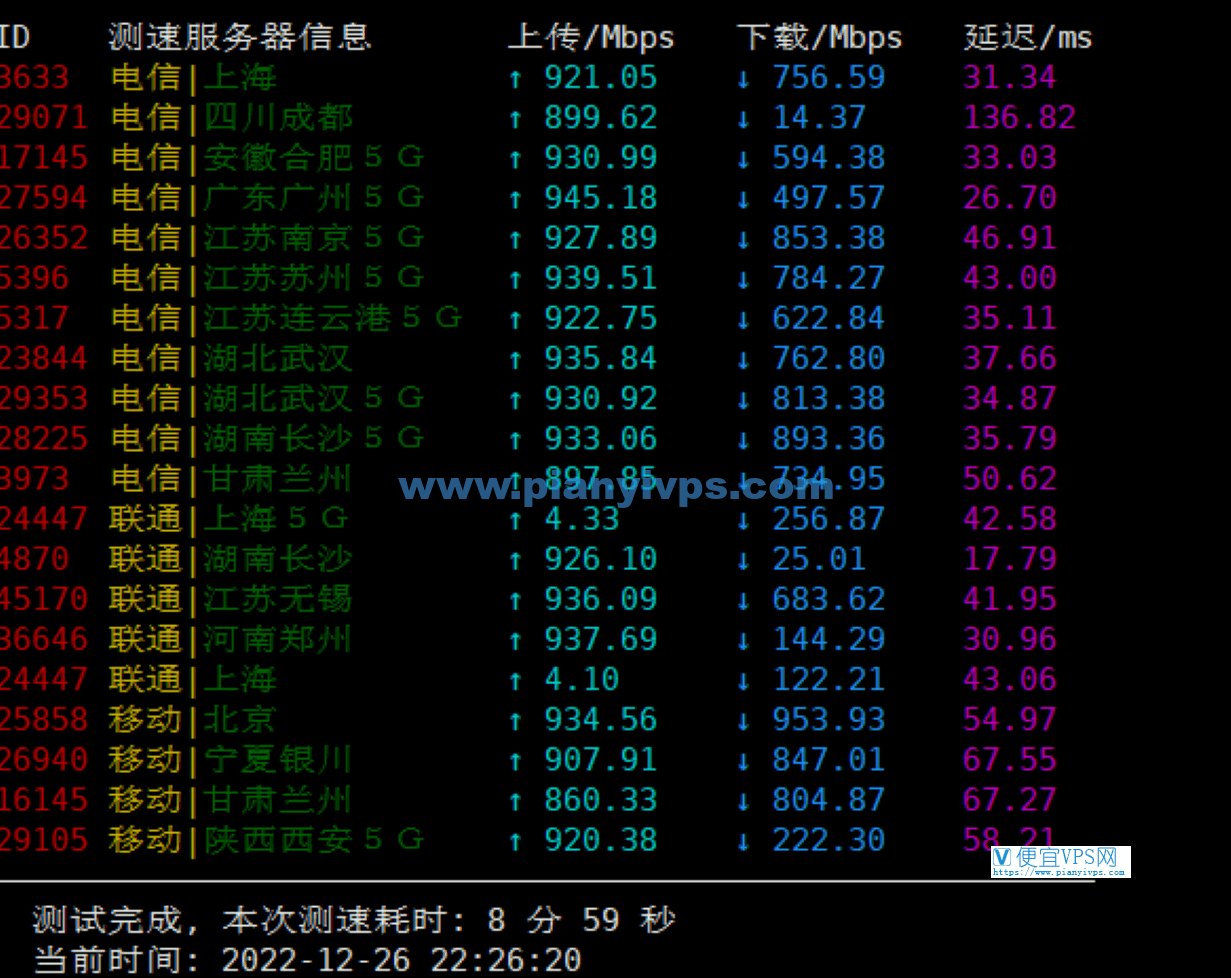
Task: Click server name 陕西西安 5G
Action: click(x=314, y=839)
